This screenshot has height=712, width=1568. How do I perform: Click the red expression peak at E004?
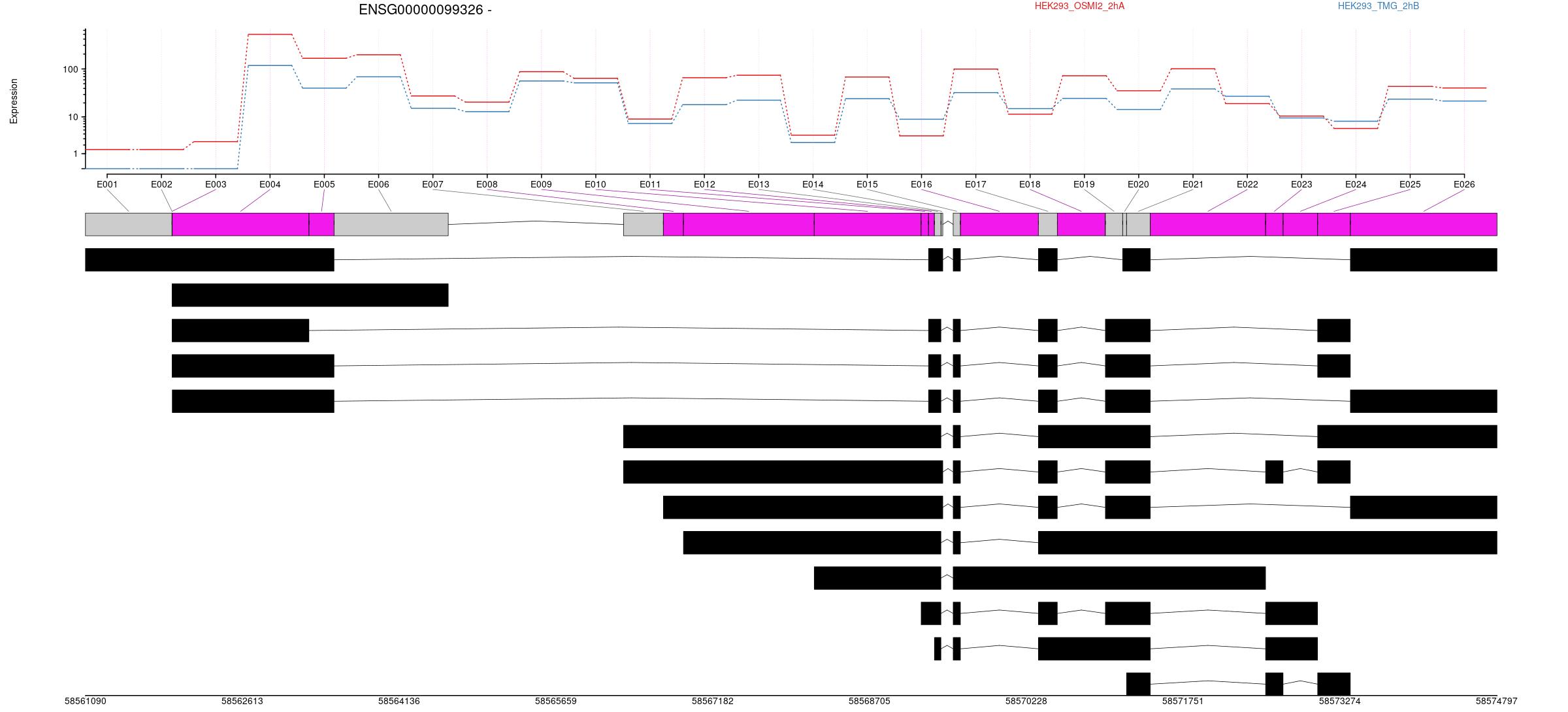point(270,34)
